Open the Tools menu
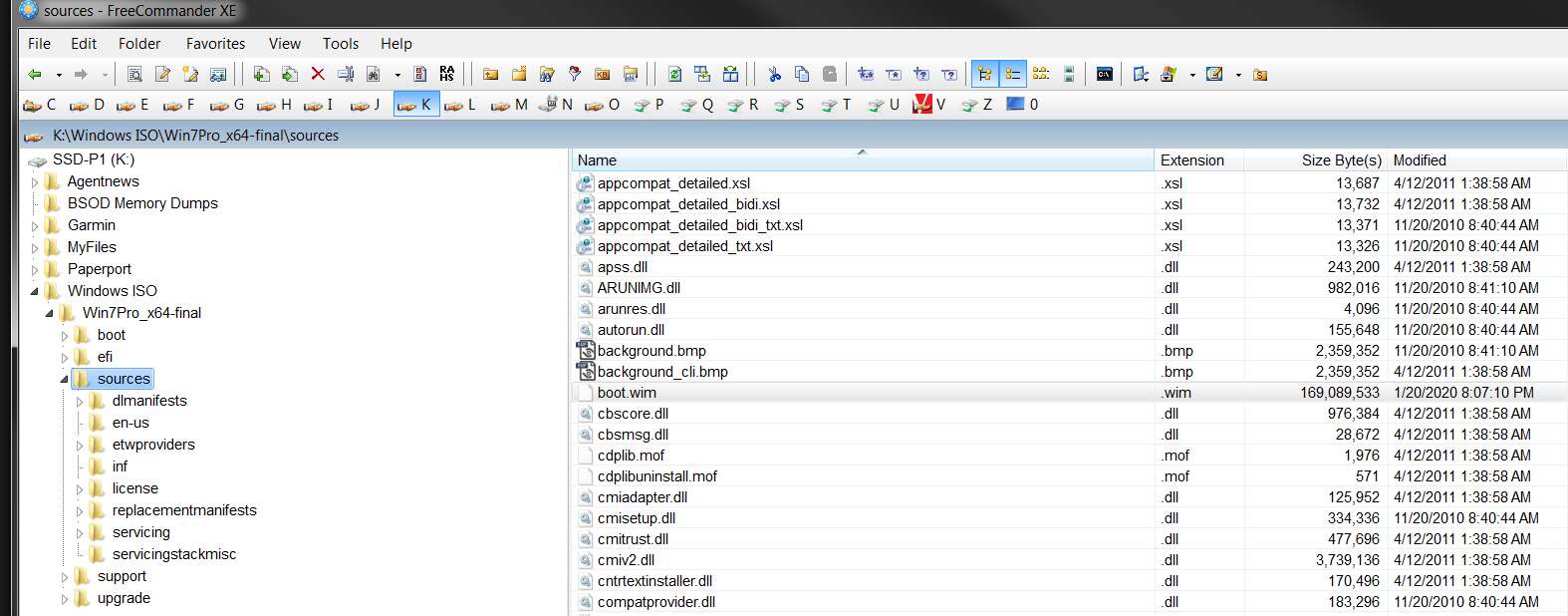Viewport: 1568px width, 616px height. [x=341, y=44]
